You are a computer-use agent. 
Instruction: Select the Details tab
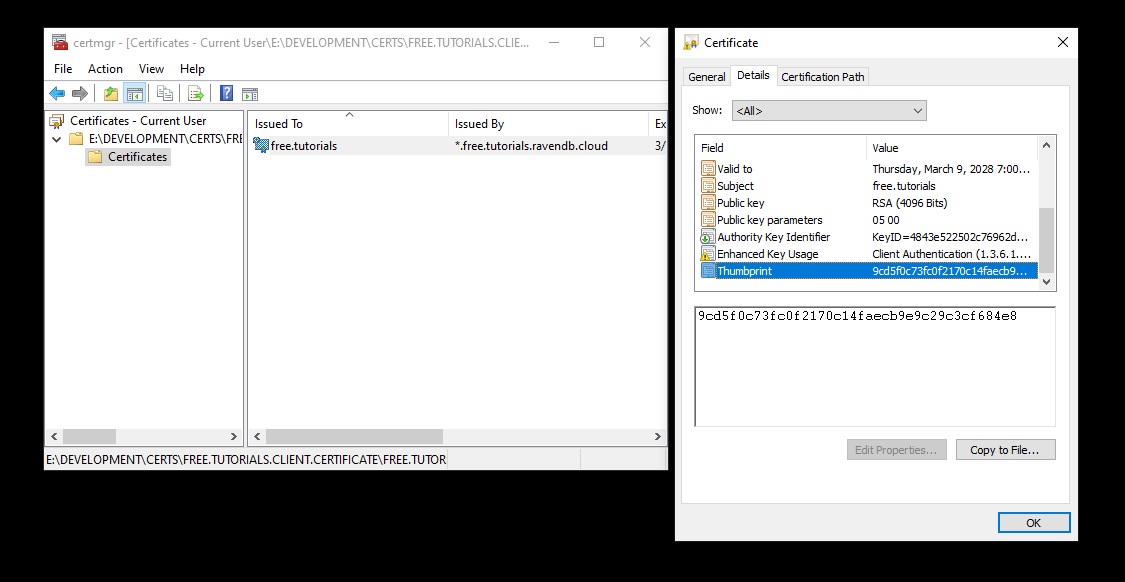(x=753, y=75)
